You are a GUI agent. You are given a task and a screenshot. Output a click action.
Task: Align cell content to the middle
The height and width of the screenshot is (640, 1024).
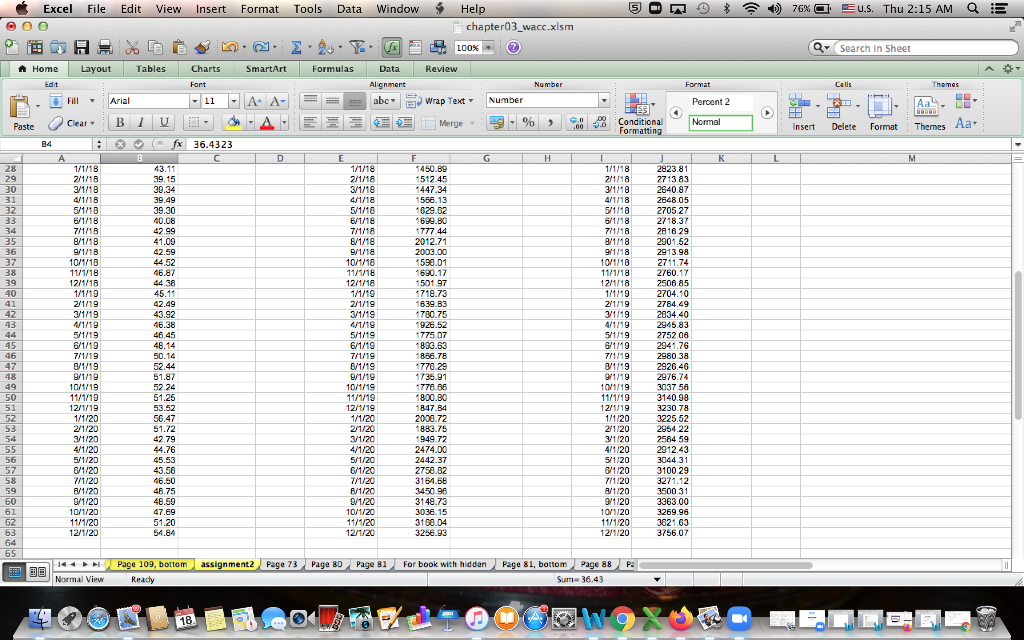332,101
